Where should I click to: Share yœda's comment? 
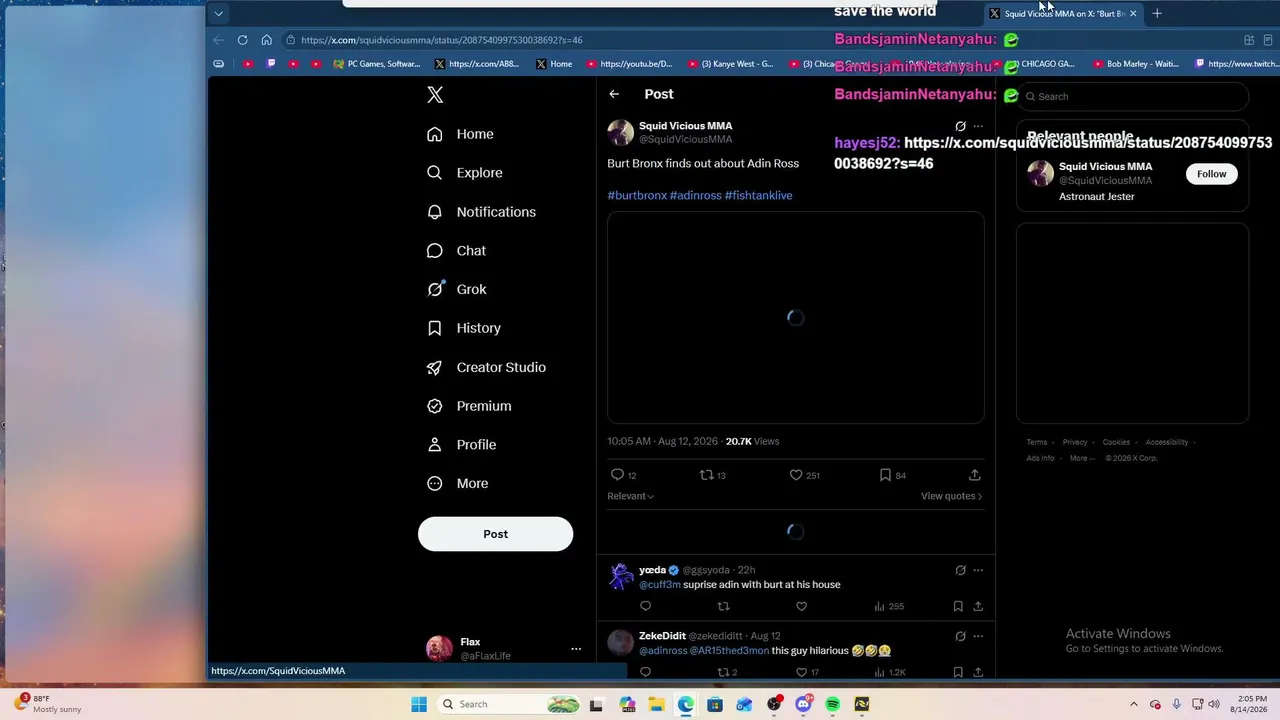pos(978,606)
